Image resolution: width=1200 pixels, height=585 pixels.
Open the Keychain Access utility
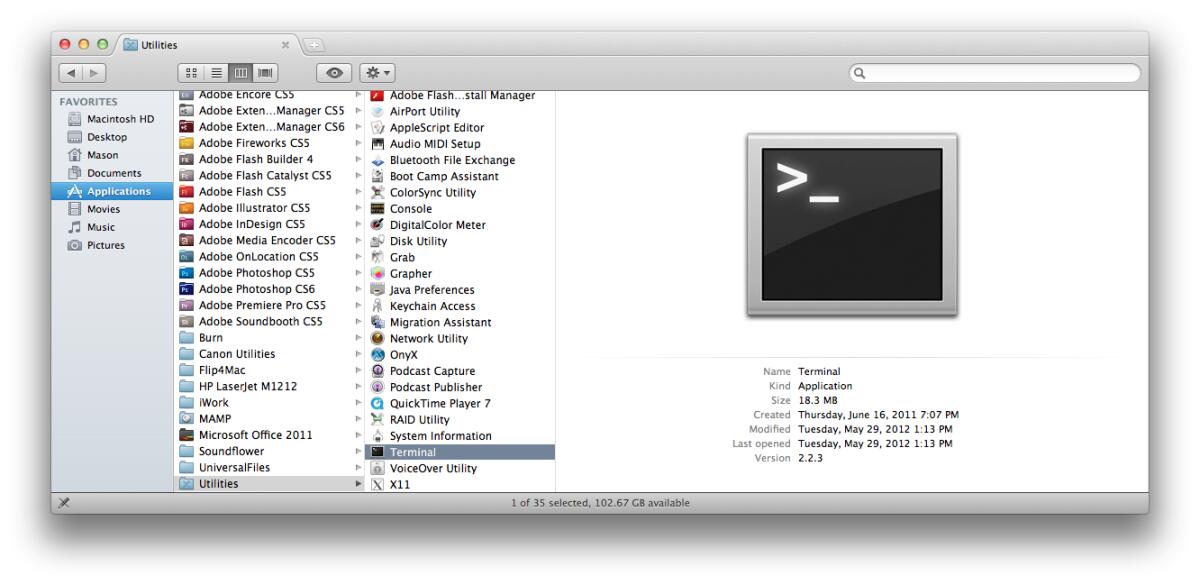432,305
